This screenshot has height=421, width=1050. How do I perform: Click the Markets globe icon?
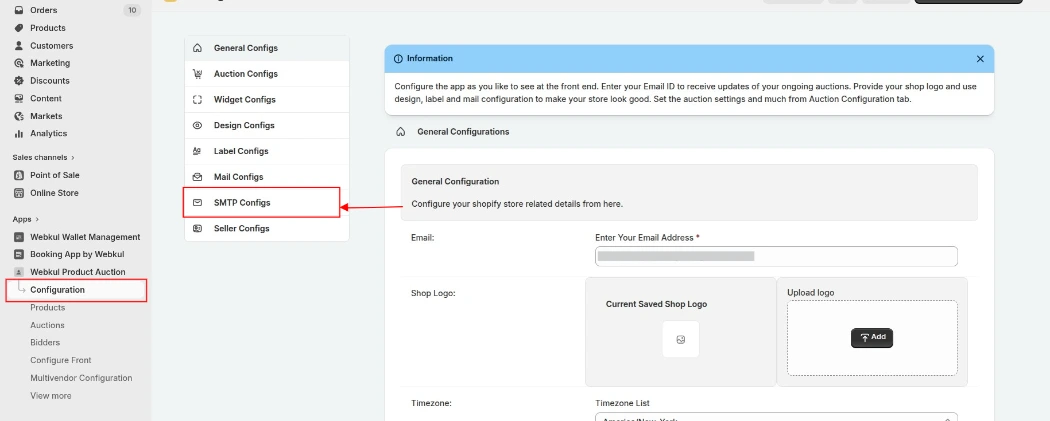tap(19, 116)
